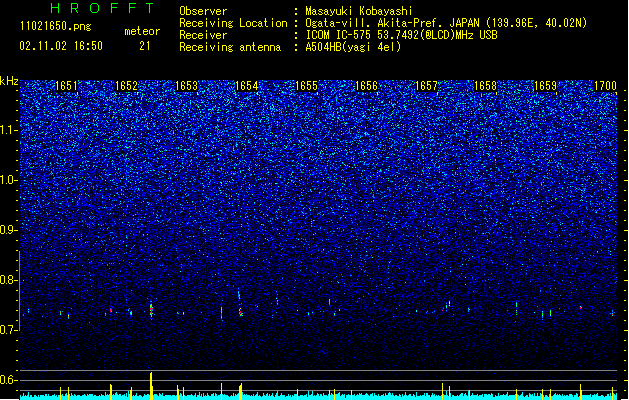Click the 1700 time marker

point(605,86)
